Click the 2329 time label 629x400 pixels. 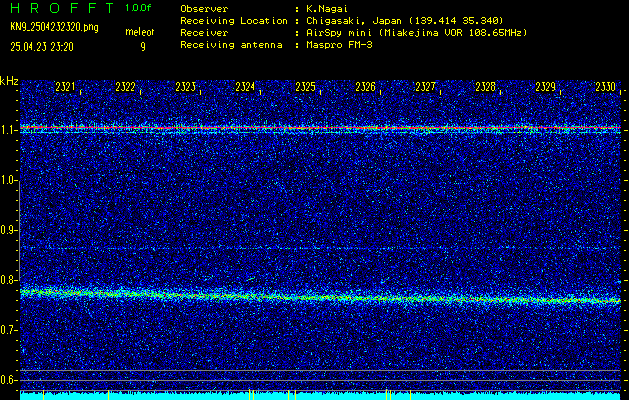tap(546, 87)
